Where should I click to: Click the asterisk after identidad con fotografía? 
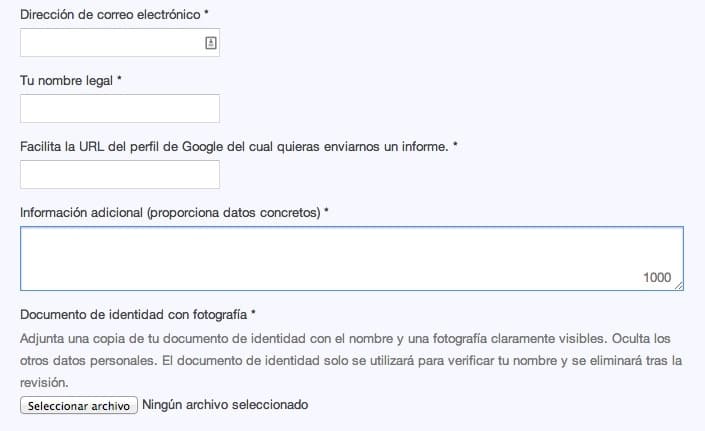click(254, 314)
